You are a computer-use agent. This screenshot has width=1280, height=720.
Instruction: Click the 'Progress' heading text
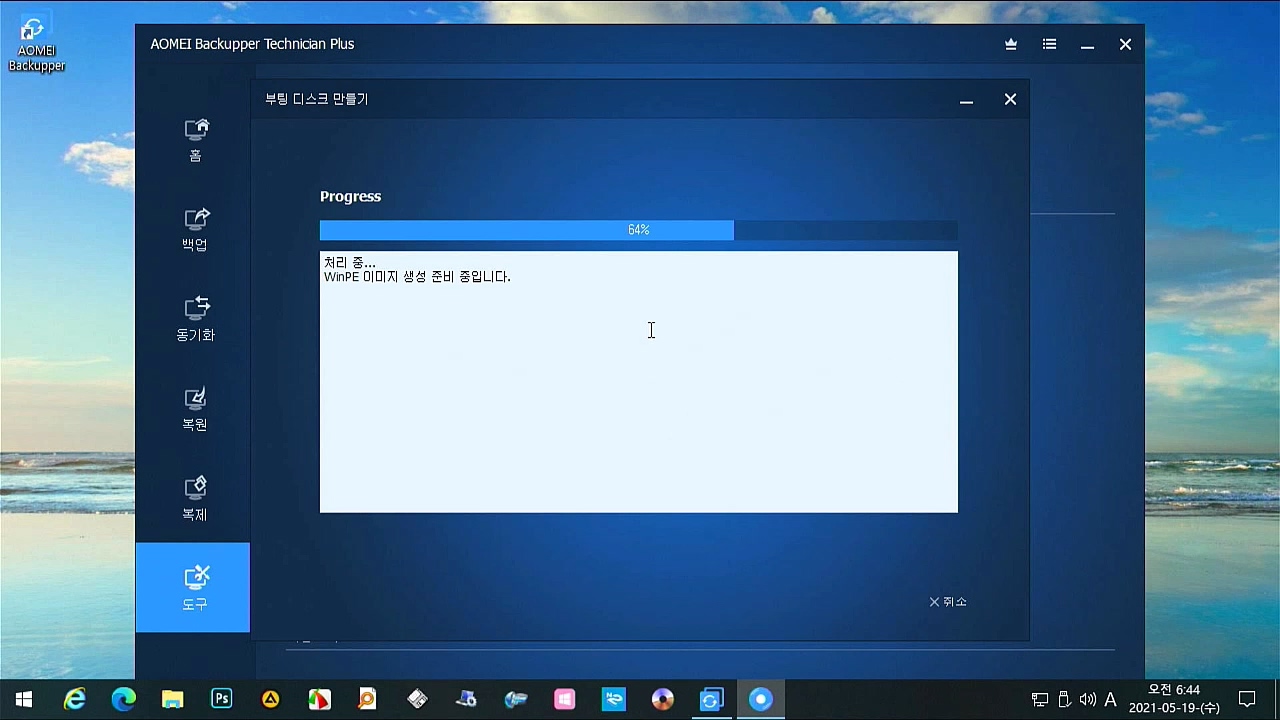[x=350, y=196]
